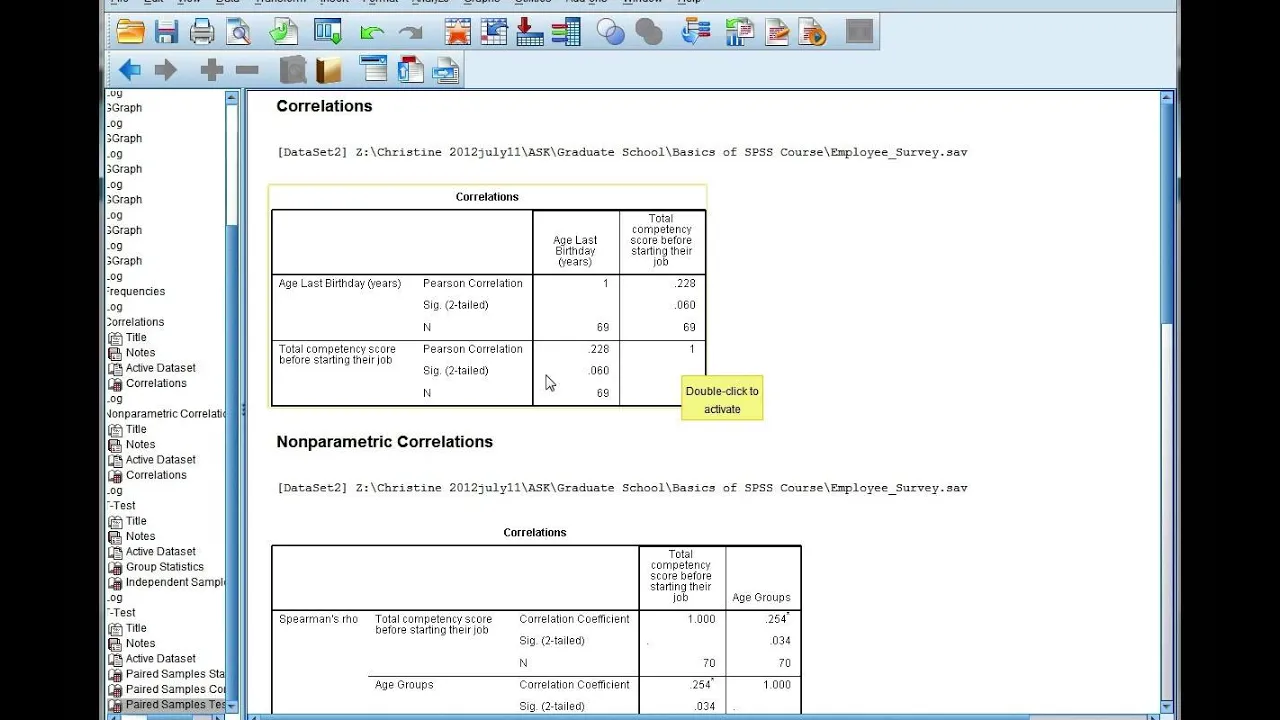The image size is (1280, 720).
Task: Print the output using the printer icon
Action: pyautogui.click(x=202, y=32)
